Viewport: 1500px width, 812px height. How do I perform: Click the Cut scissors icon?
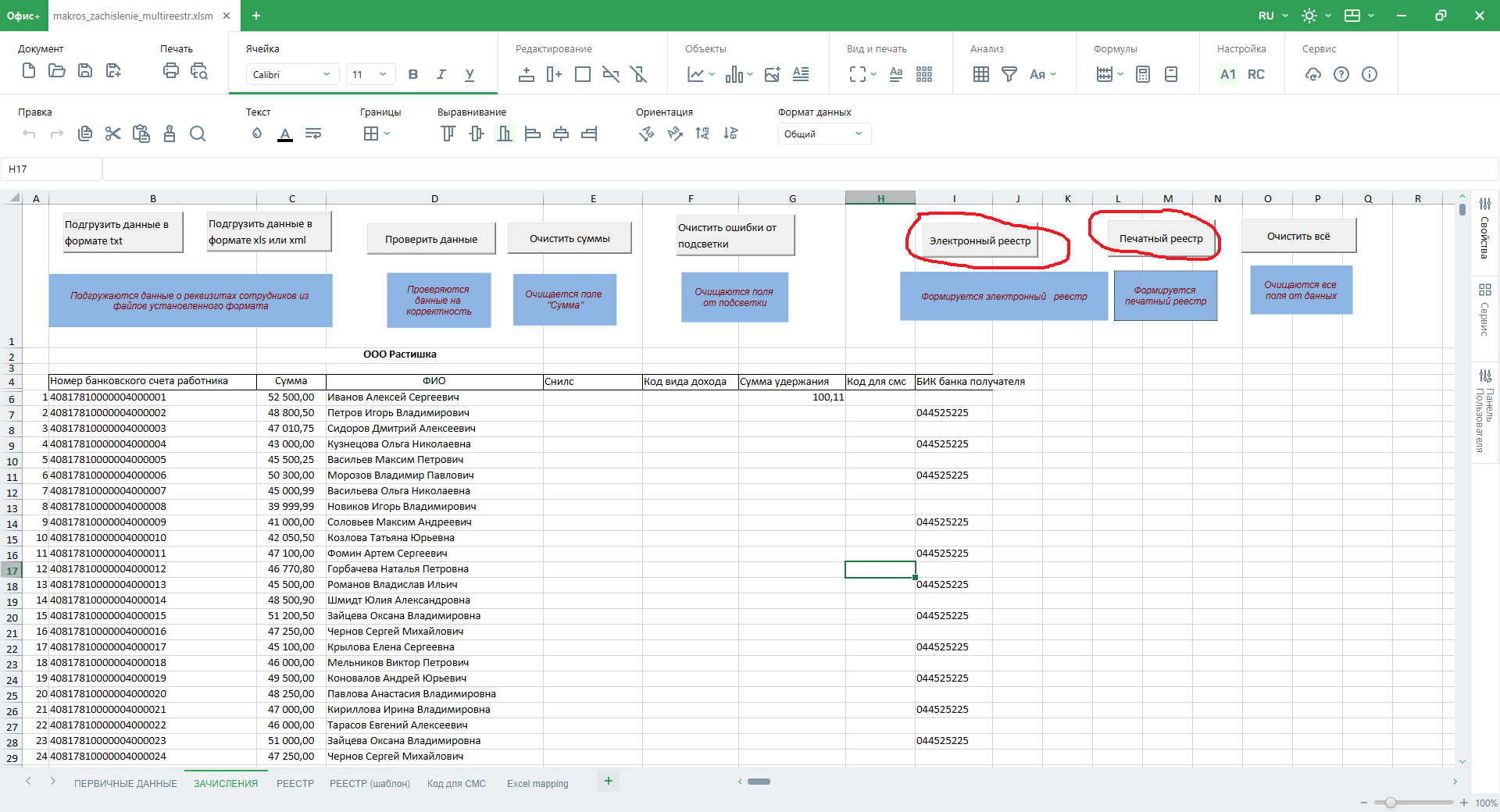[113, 134]
